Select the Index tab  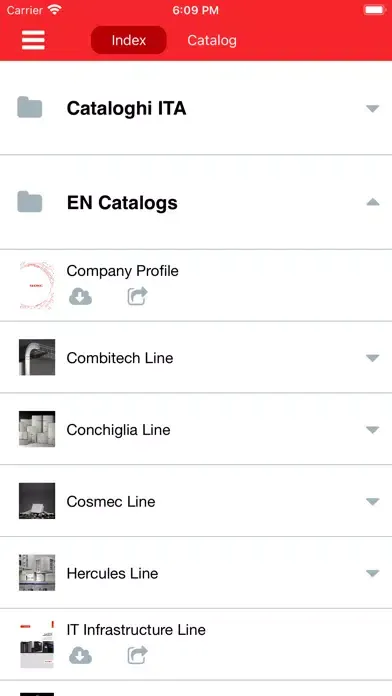coord(129,40)
